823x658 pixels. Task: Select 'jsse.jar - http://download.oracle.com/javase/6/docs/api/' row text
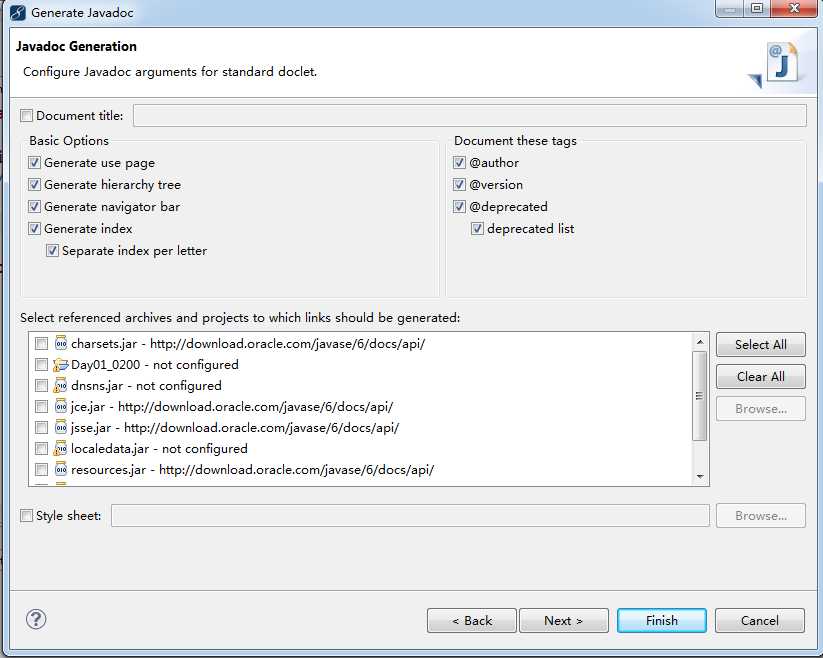click(235, 428)
